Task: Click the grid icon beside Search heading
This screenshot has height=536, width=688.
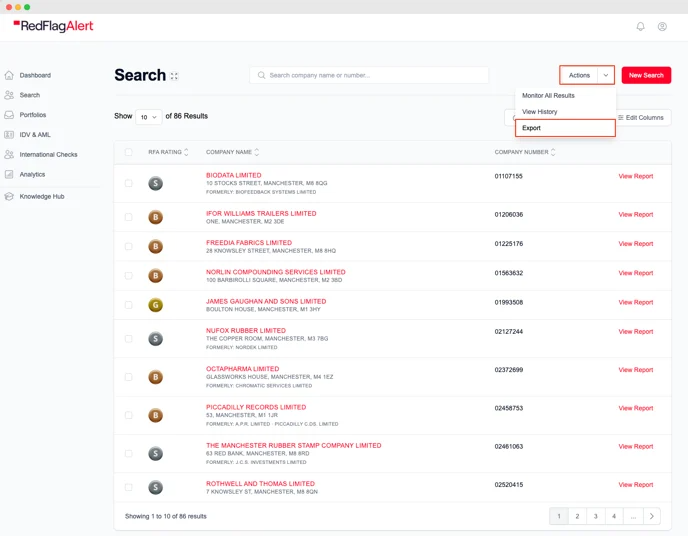Action: [174, 76]
